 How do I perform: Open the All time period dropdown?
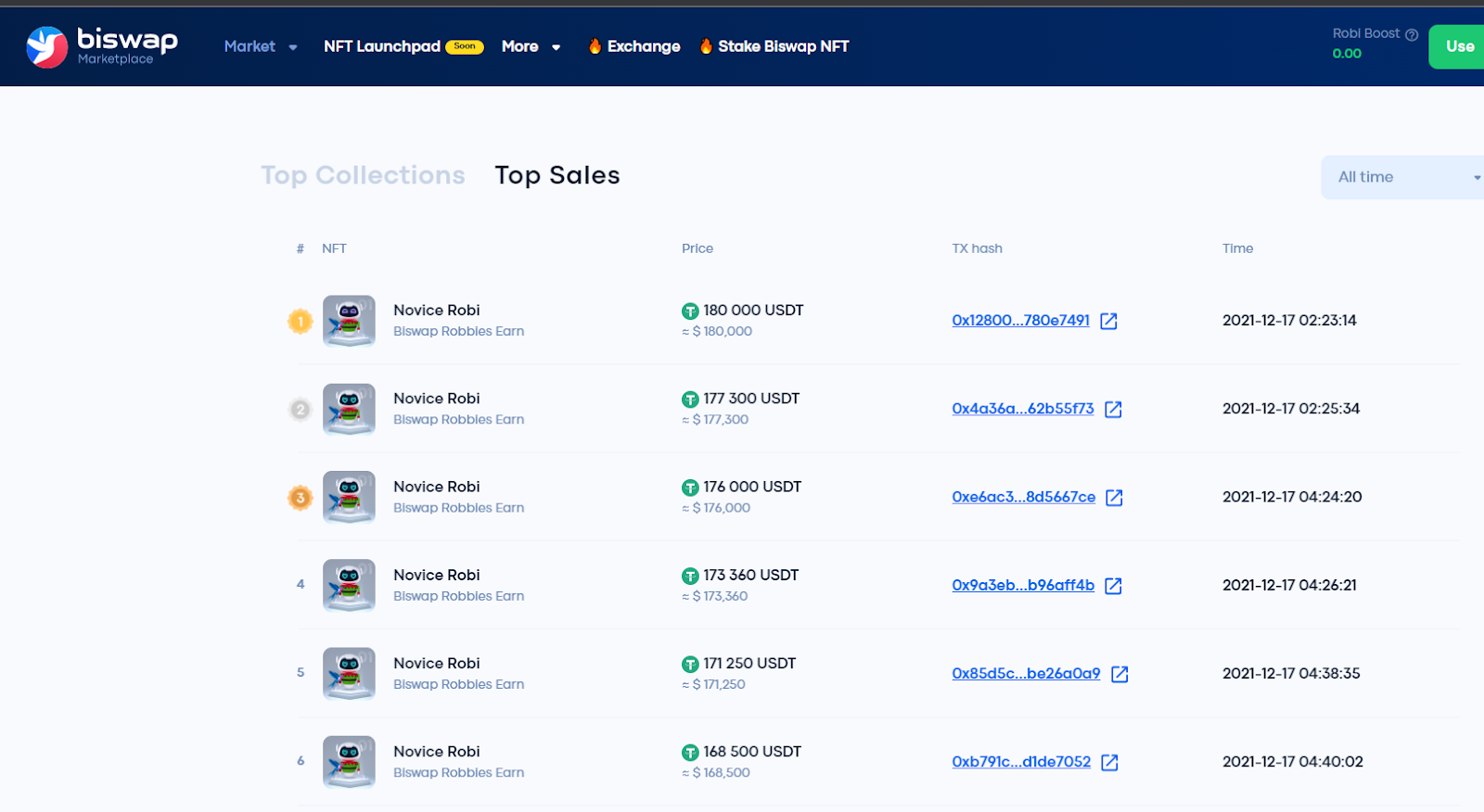[1405, 177]
